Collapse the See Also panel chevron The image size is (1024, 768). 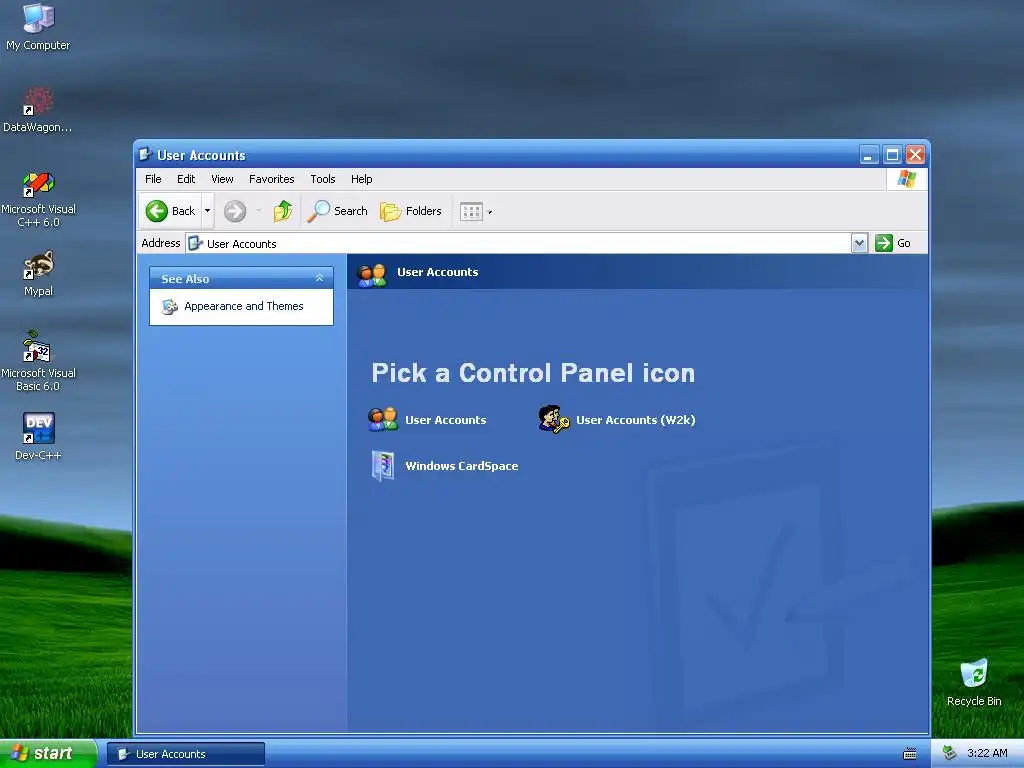coord(319,278)
